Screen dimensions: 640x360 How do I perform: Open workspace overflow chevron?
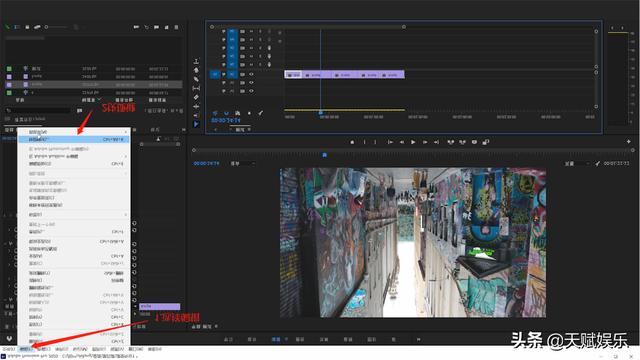pos(418,339)
